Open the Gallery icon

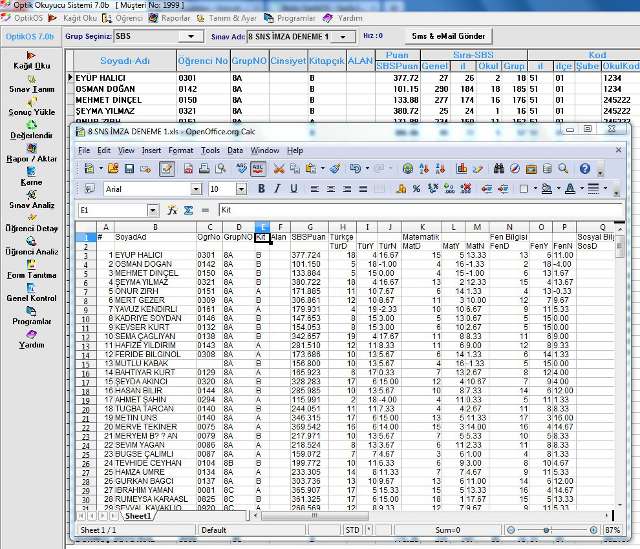(x=531, y=169)
